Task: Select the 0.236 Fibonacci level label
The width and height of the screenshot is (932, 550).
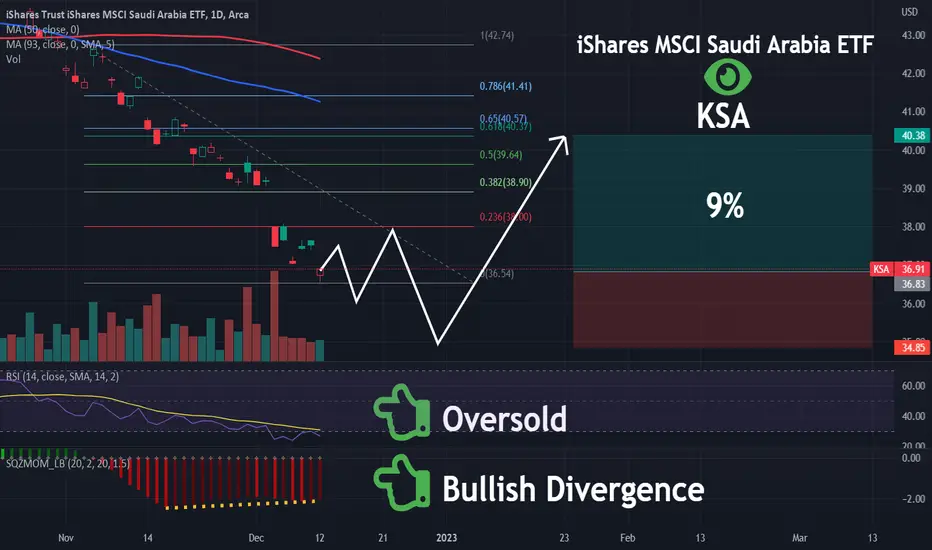Action: [506, 217]
